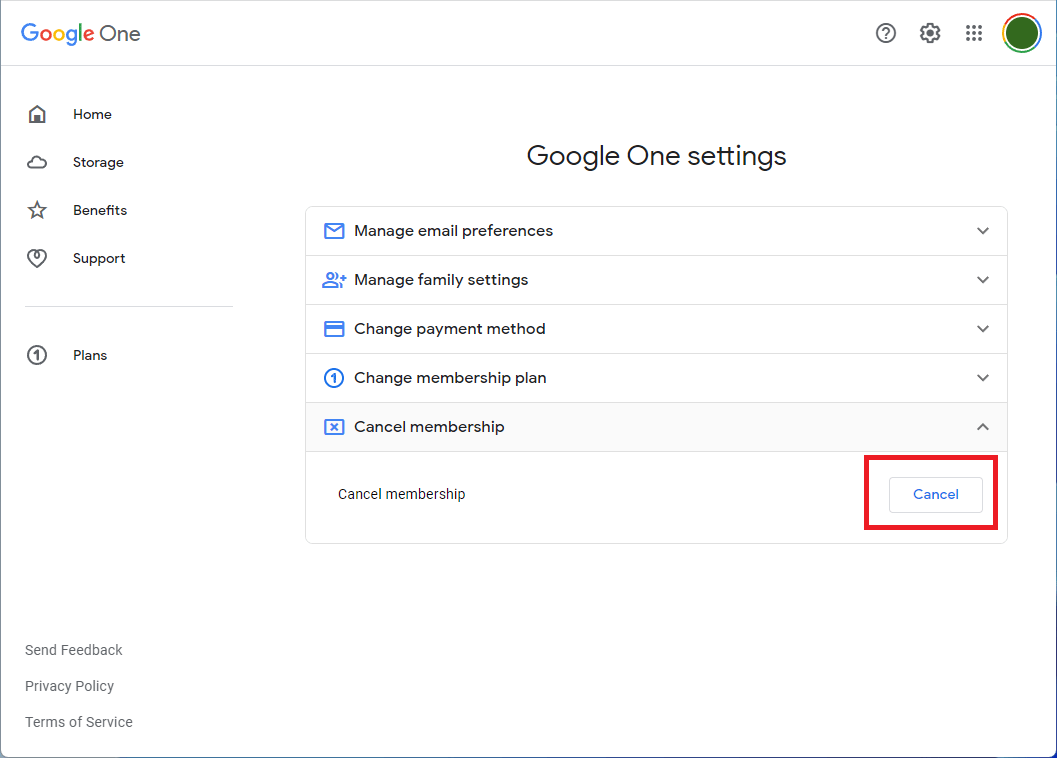Image resolution: width=1057 pixels, height=758 pixels.
Task: Click the Cancel button
Action: click(x=935, y=493)
